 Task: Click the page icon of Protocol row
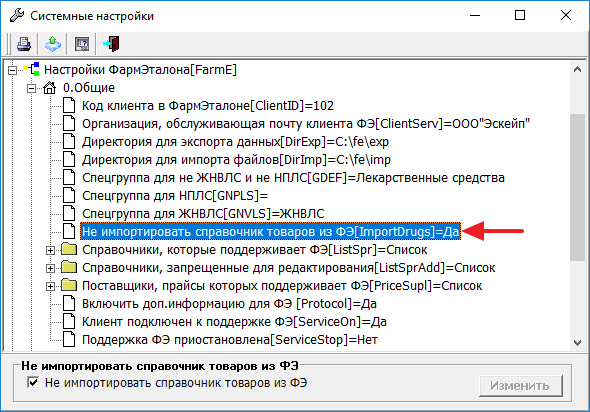coord(69,304)
